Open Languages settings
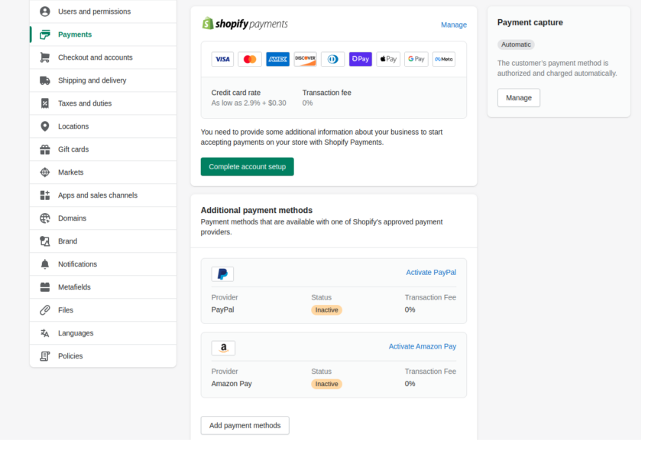 [103, 333]
